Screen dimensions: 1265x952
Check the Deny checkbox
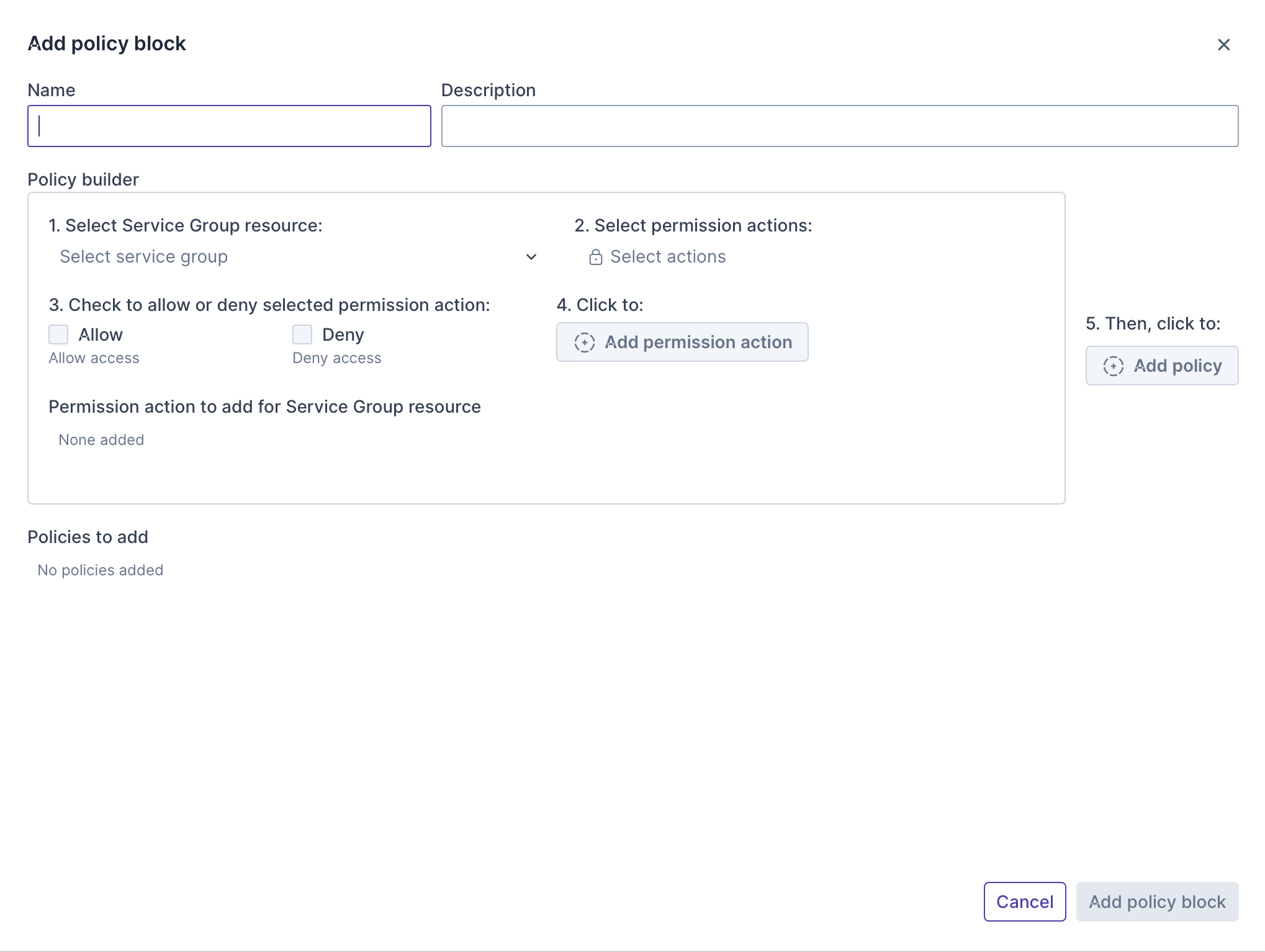(x=302, y=335)
